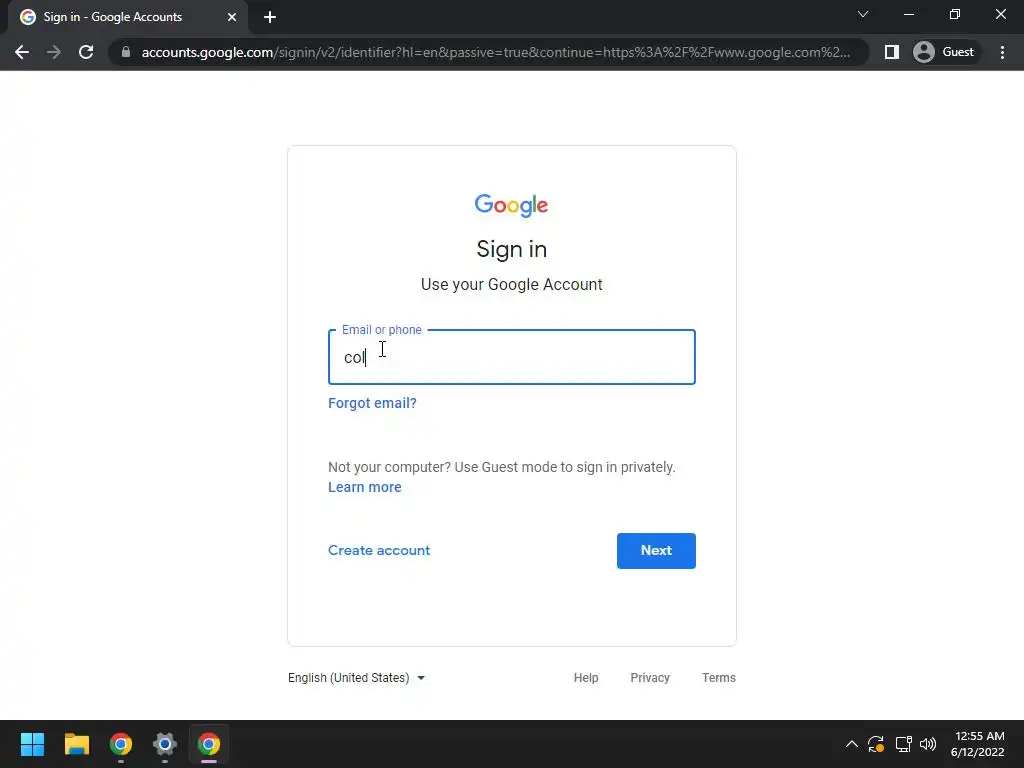This screenshot has width=1024, height=768.
Task: Open the Learn more link
Action: (364, 487)
